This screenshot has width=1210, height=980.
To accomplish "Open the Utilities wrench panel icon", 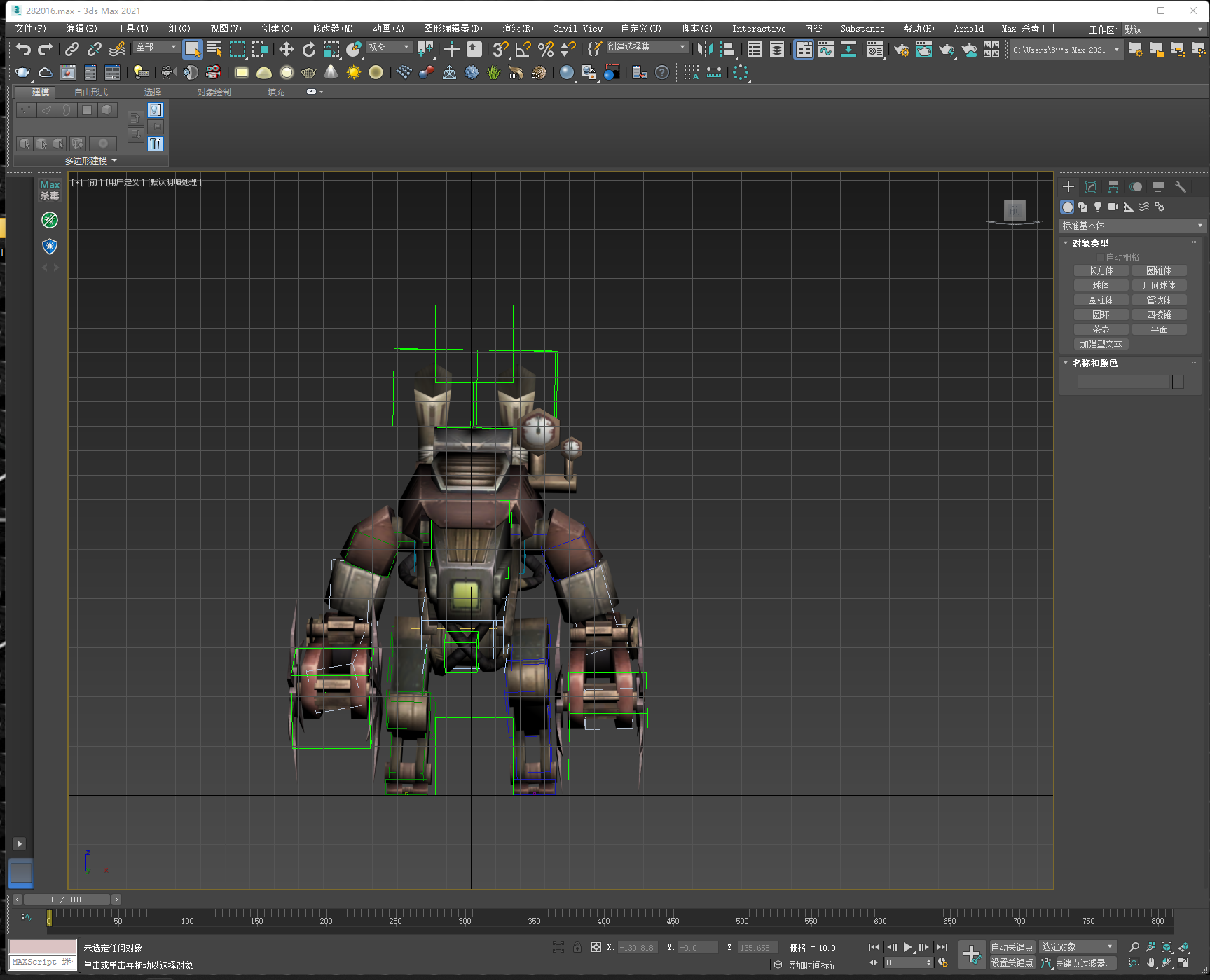I will 1181,186.
